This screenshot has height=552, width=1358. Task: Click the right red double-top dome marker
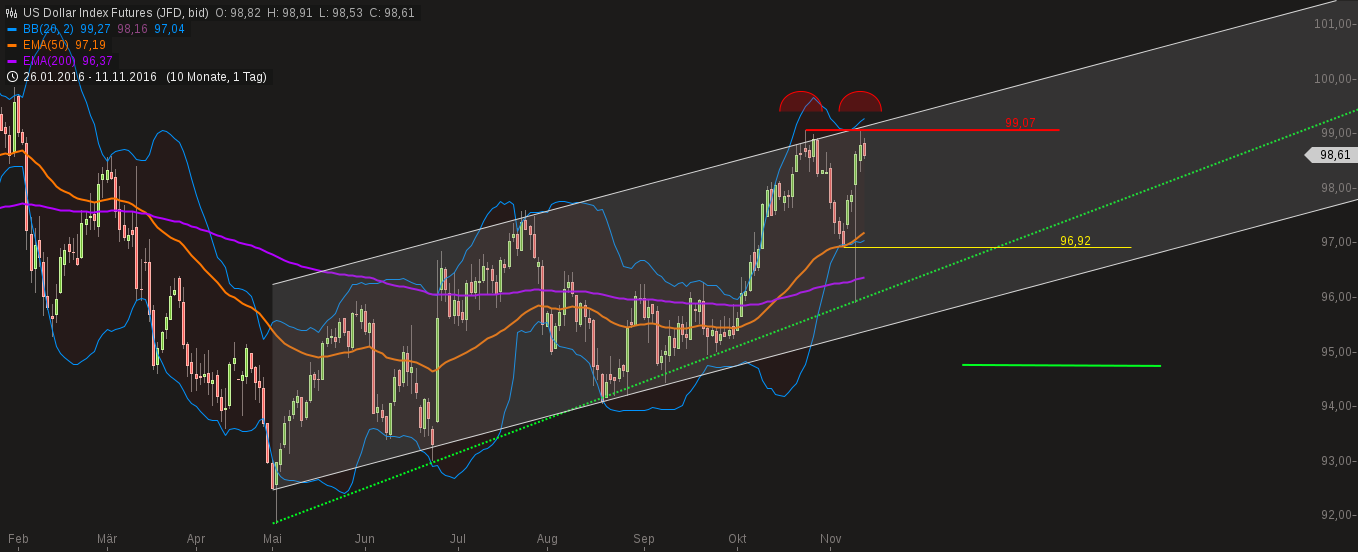[x=860, y=100]
